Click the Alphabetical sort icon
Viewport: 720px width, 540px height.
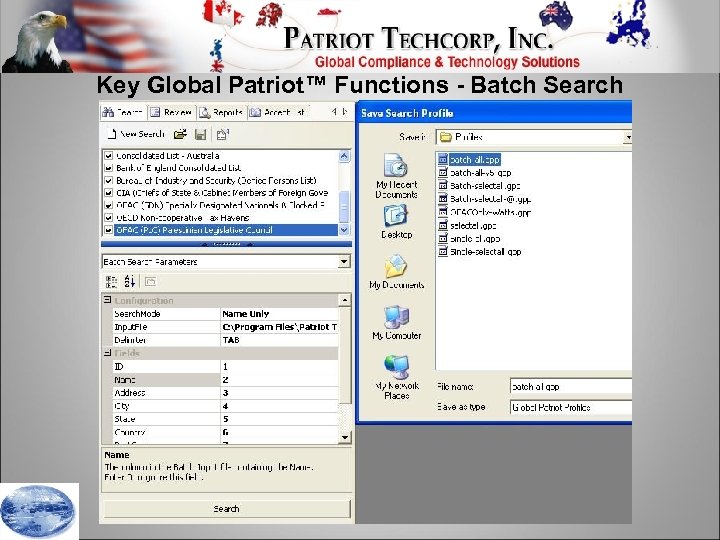[130, 281]
